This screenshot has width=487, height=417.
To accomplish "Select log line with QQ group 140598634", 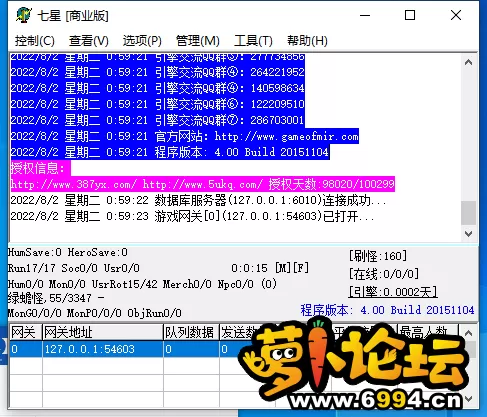I will coord(157,88).
